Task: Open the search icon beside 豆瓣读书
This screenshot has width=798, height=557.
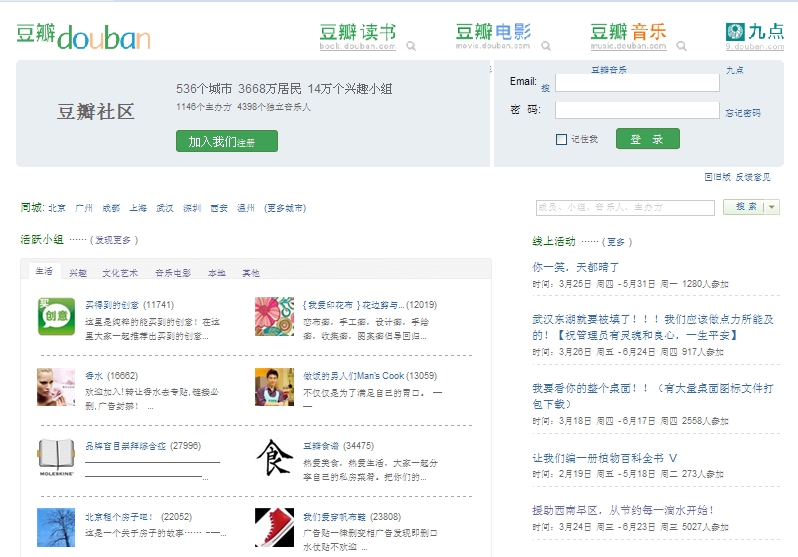Action: click(x=411, y=46)
